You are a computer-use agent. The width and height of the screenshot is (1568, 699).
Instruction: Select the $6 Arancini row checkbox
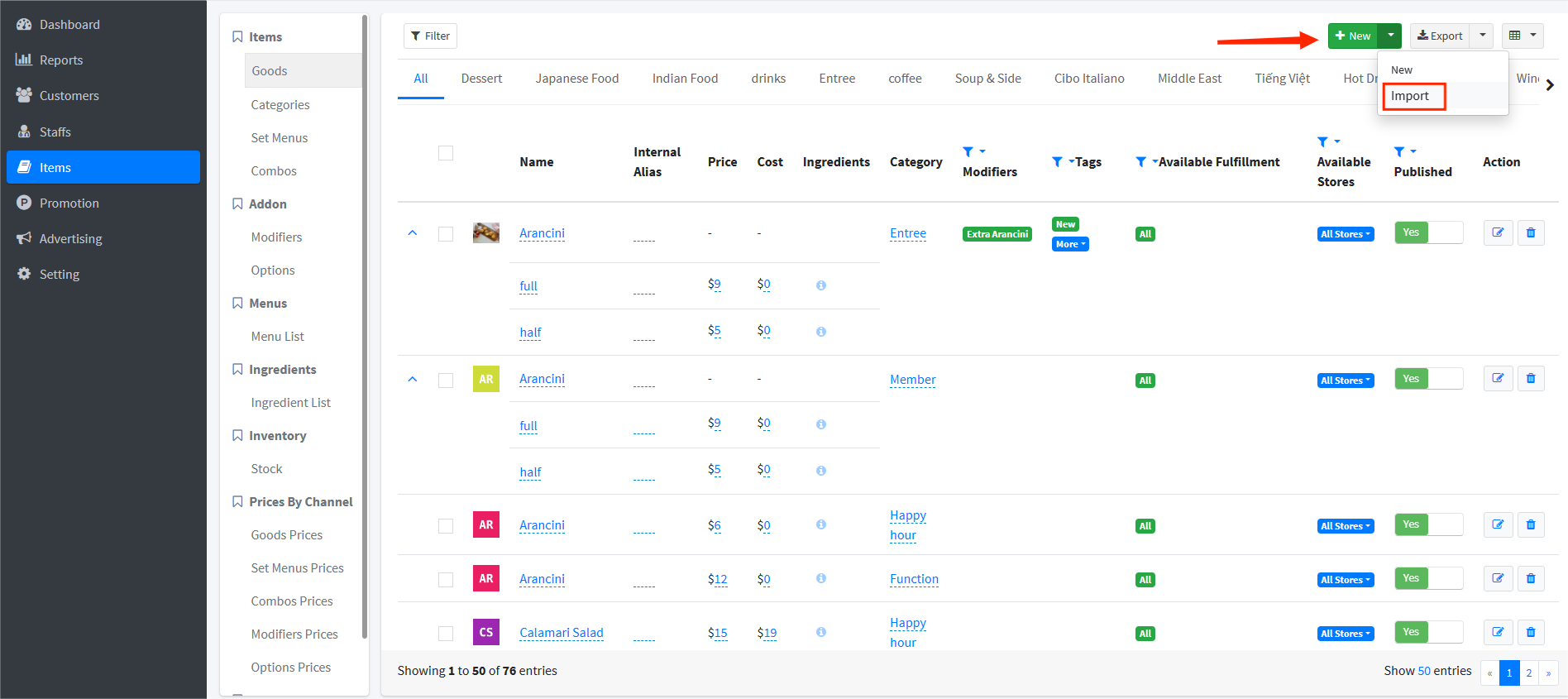tap(446, 526)
